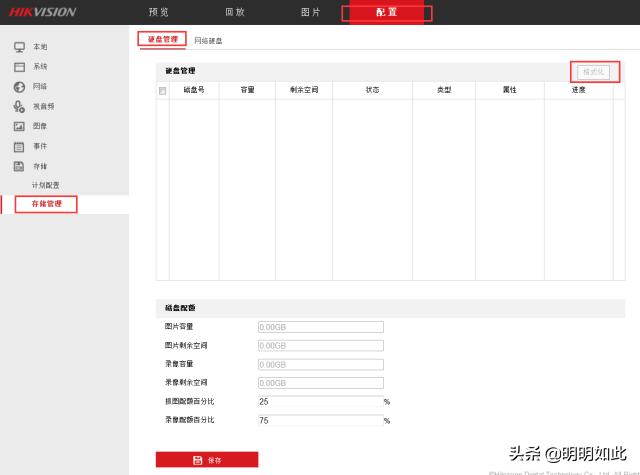Open 事件 in the sidebar
640x475 pixels.
(x=40, y=146)
